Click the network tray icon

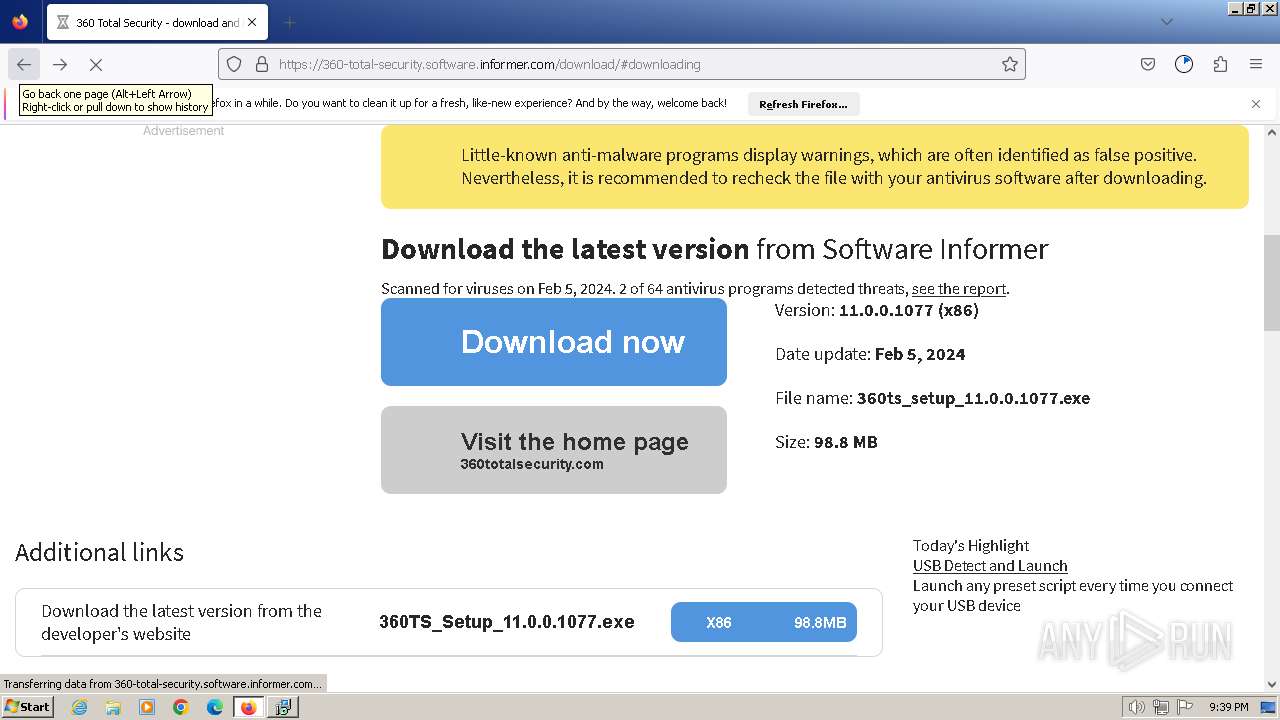point(1161,707)
